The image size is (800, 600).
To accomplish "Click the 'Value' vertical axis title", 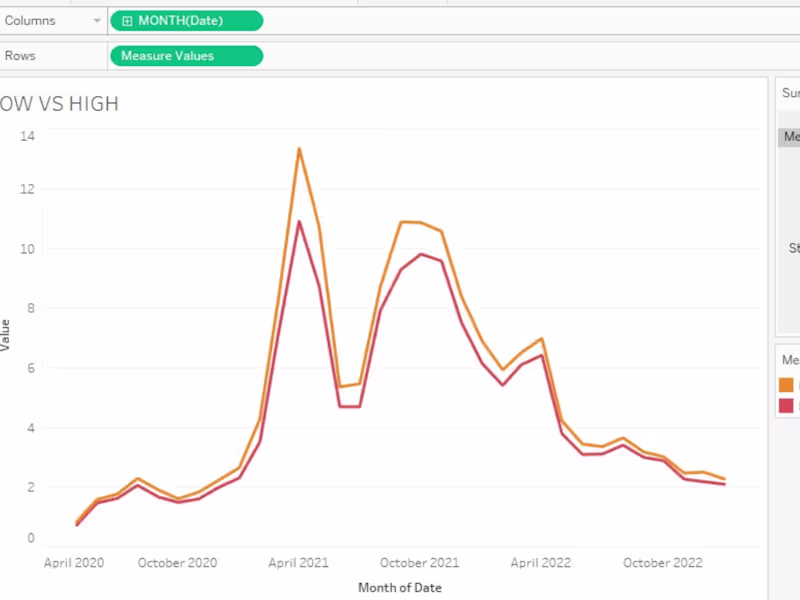I will coord(5,335).
